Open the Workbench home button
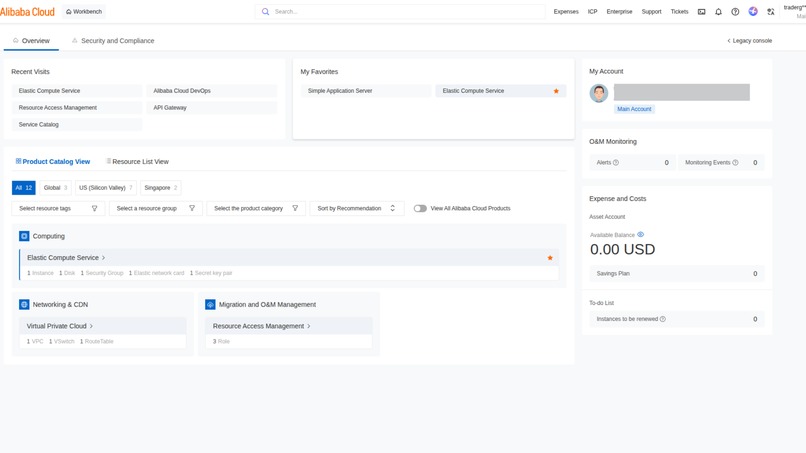 click(x=84, y=11)
